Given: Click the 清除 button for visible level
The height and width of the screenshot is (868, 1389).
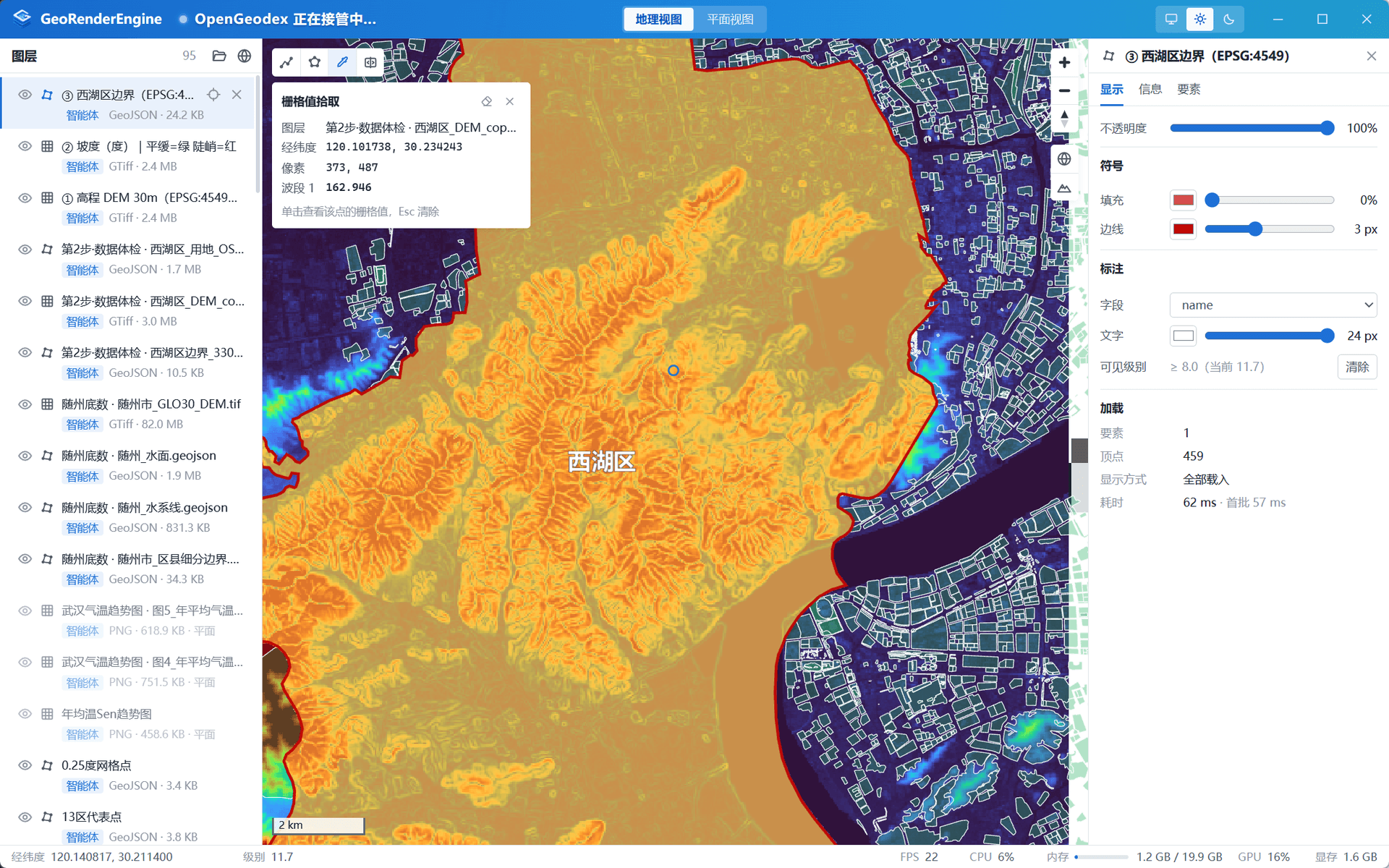Looking at the screenshot, I should pos(1357,367).
